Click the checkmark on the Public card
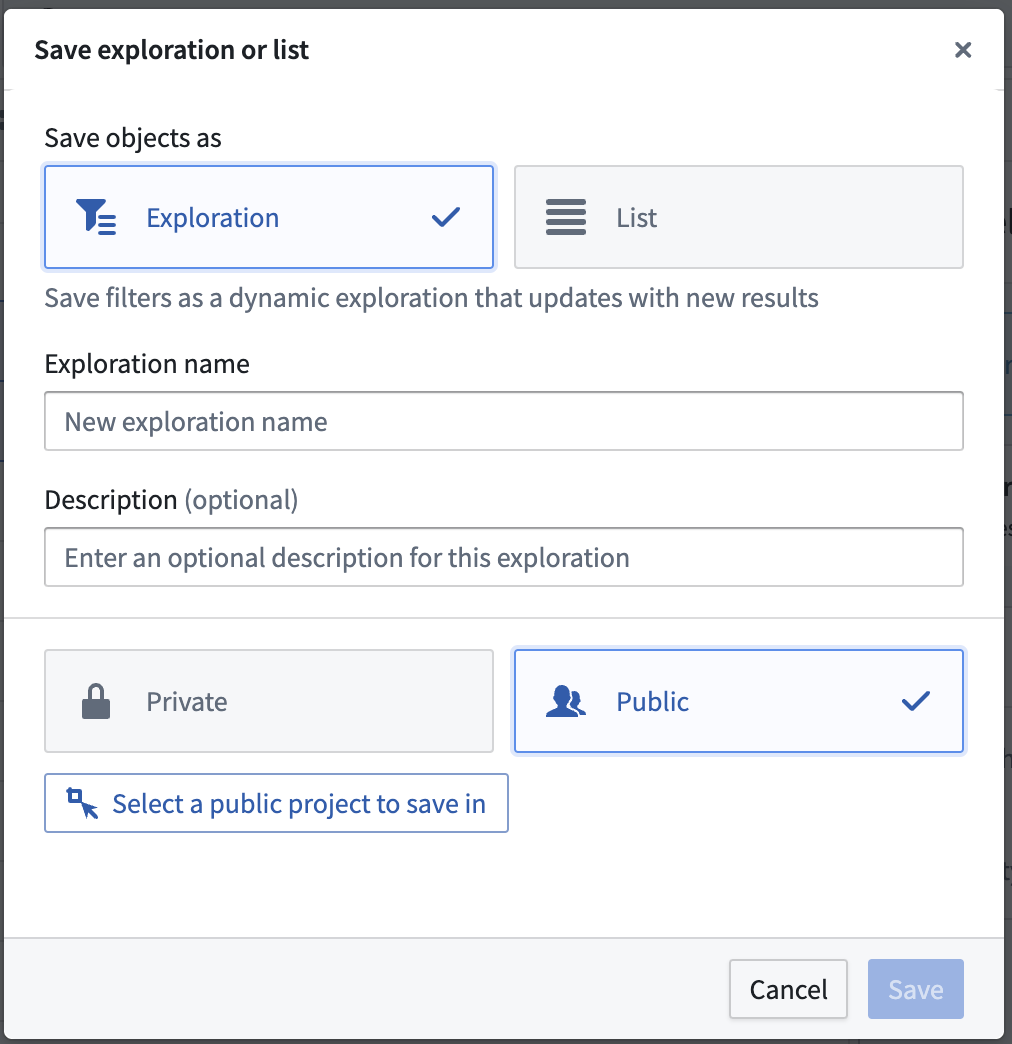The width and height of the screenshot is (1012, 1044). (915, 701)
